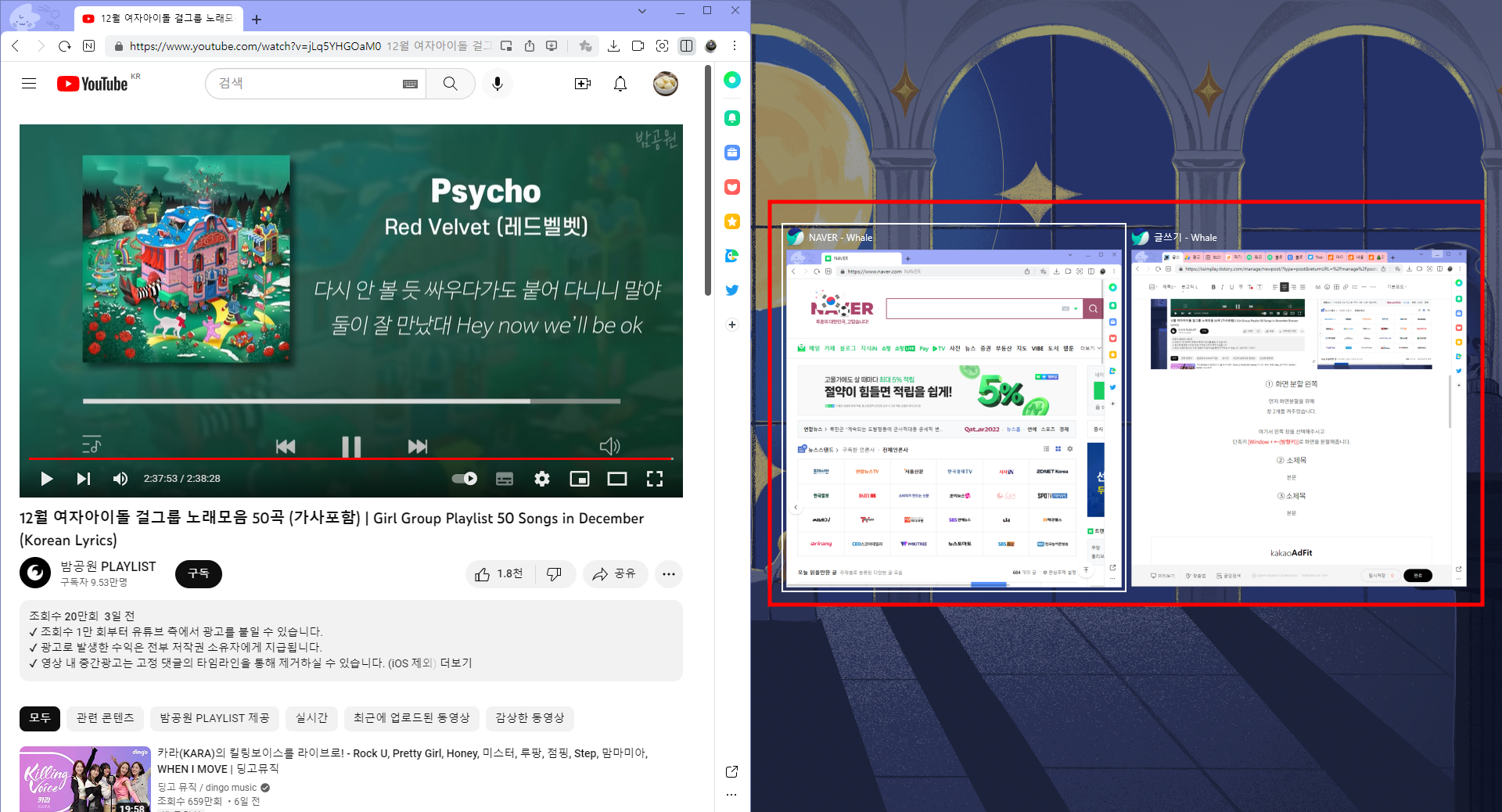Open the tab search dropdown chevron

(x=642, y=11)
